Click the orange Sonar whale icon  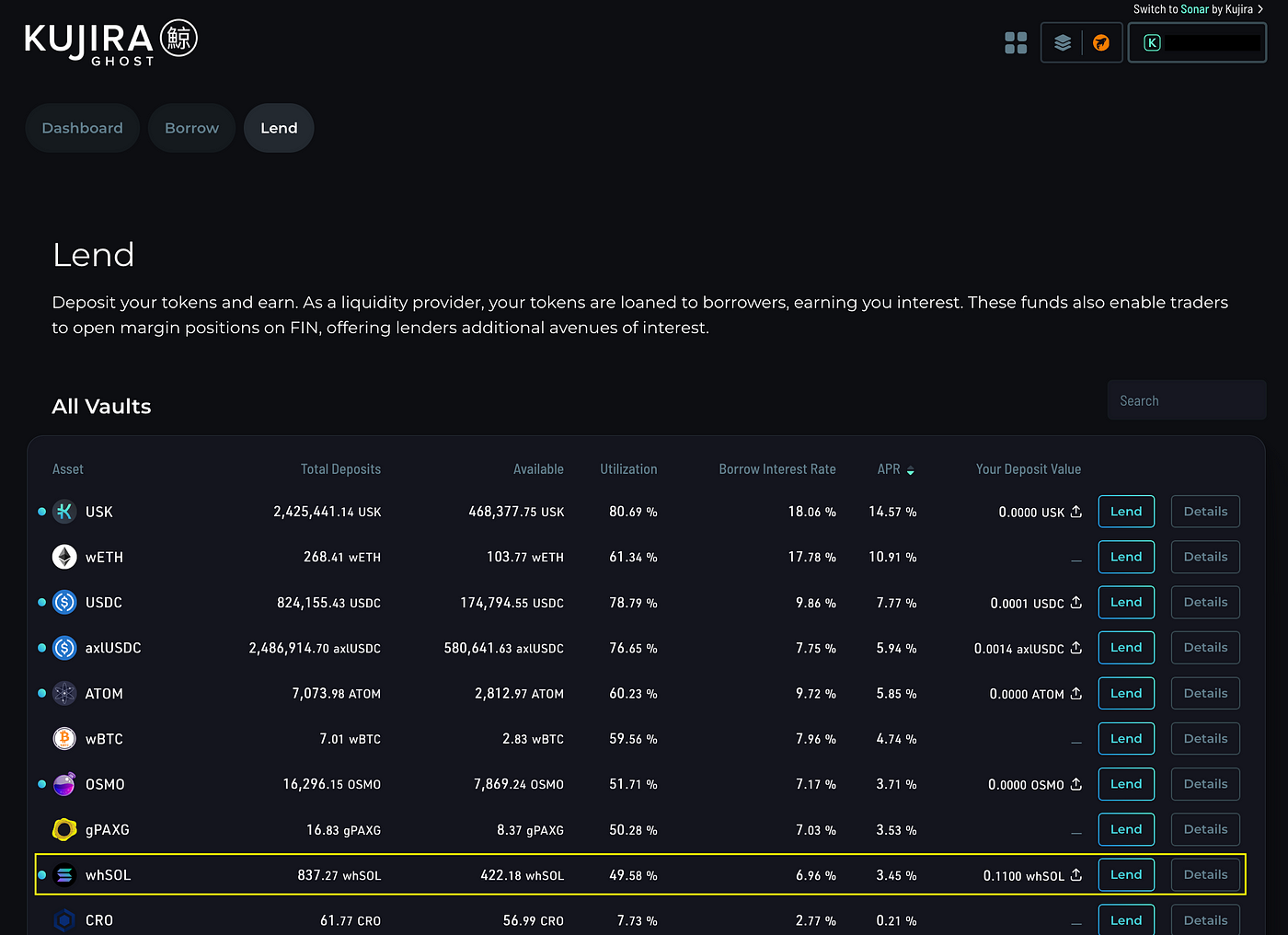tap(1101, 42)
